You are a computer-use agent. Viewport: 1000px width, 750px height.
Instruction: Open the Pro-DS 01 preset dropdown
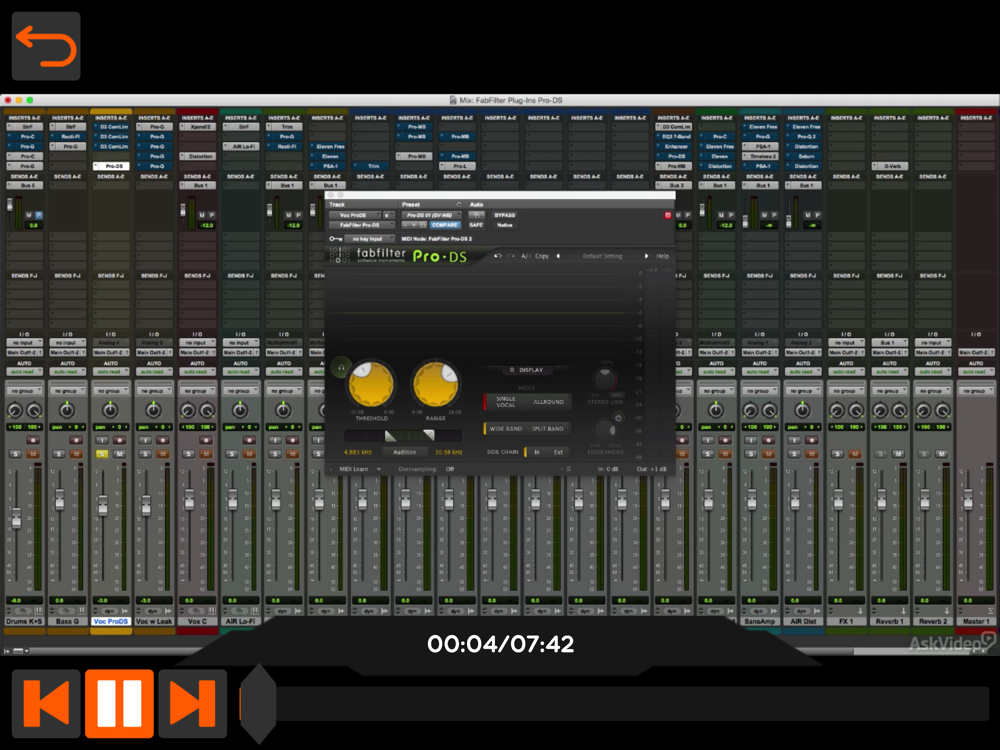click(431, 215)
